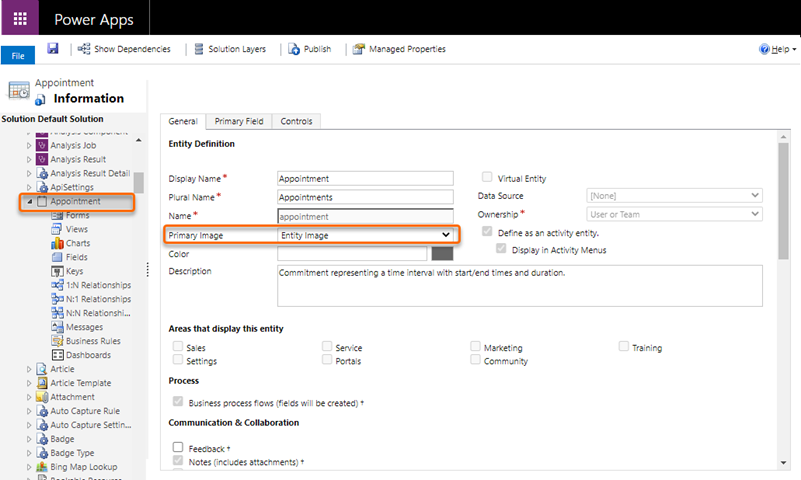
Task: Click the Save disk icon
Action: 53,49
